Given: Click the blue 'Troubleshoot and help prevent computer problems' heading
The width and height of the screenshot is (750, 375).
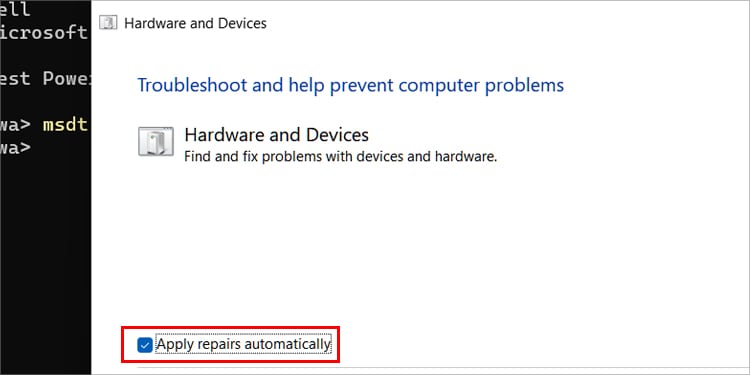Looking at the screenshot, I should [351, 85].
